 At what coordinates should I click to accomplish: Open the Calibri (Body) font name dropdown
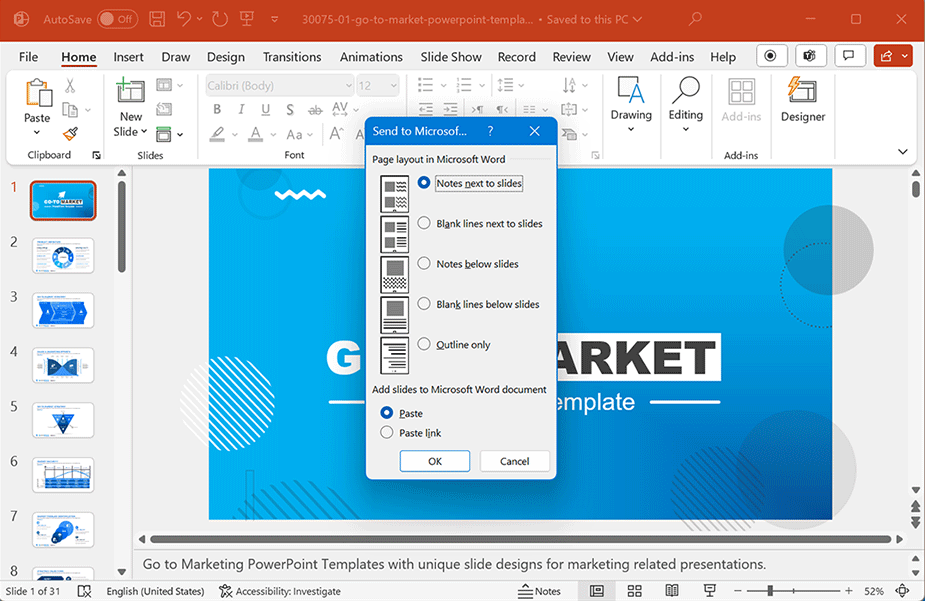[348, 86]
